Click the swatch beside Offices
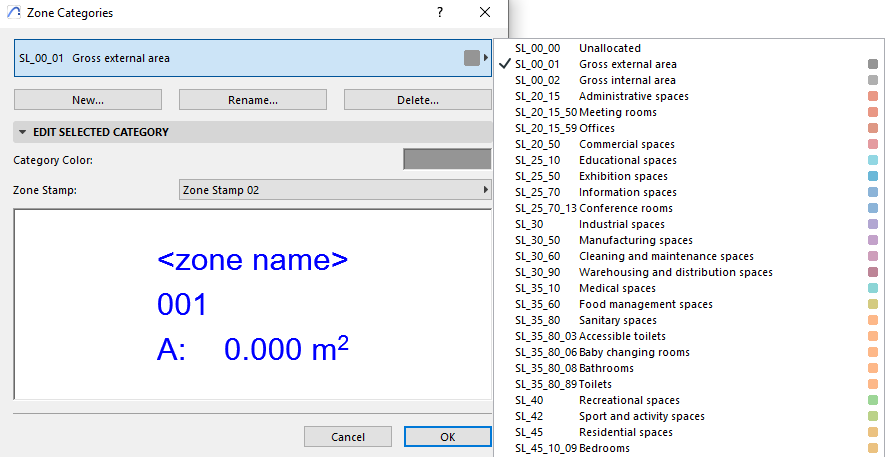 tap(873, 128)
